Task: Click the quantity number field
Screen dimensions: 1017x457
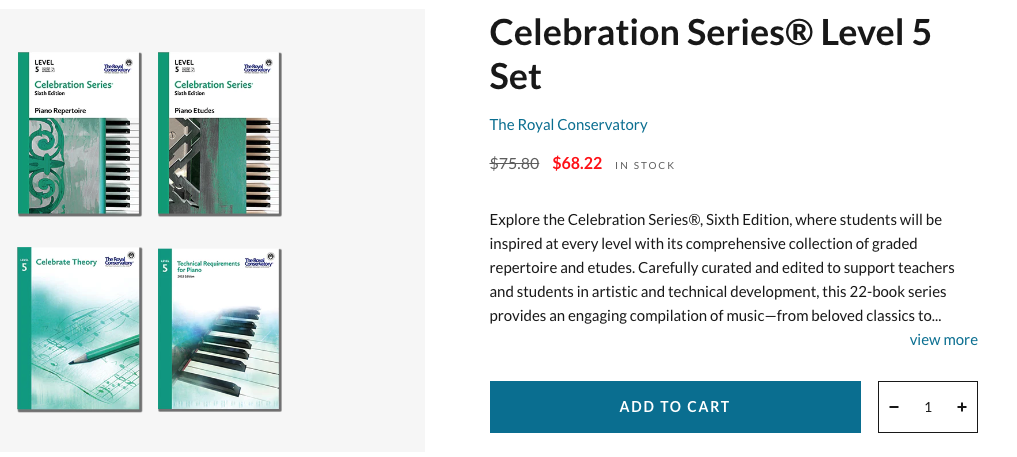Action: [928, 407]
